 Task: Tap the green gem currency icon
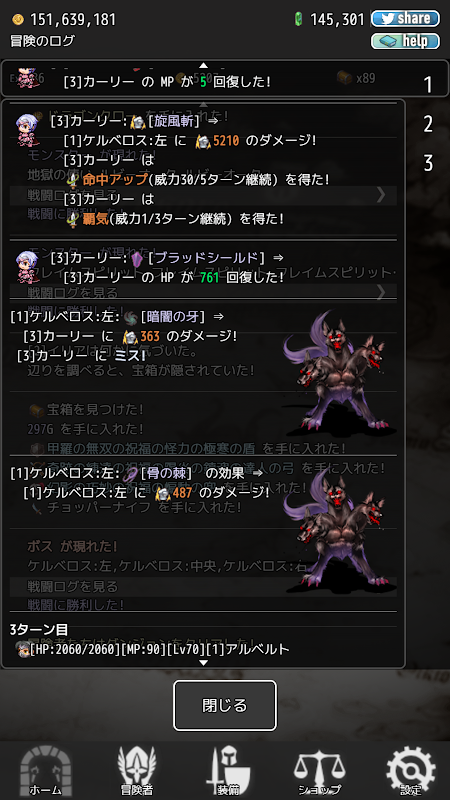tap(299, 19)
